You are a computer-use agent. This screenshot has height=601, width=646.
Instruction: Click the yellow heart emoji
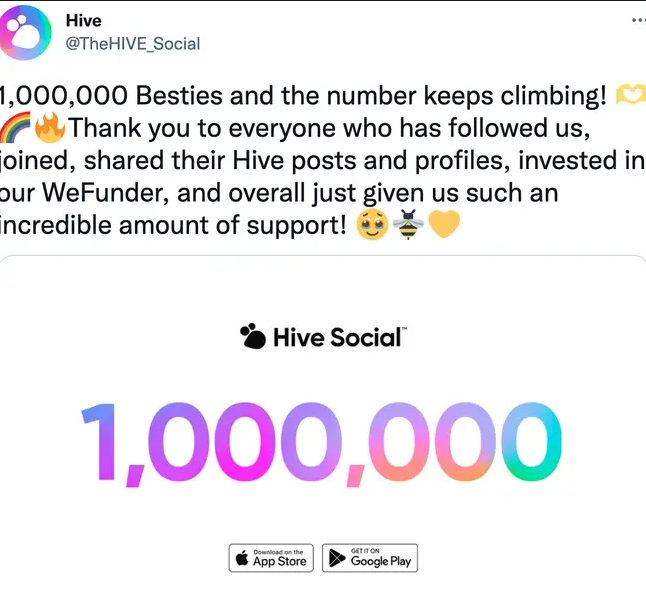coord(444,224)
